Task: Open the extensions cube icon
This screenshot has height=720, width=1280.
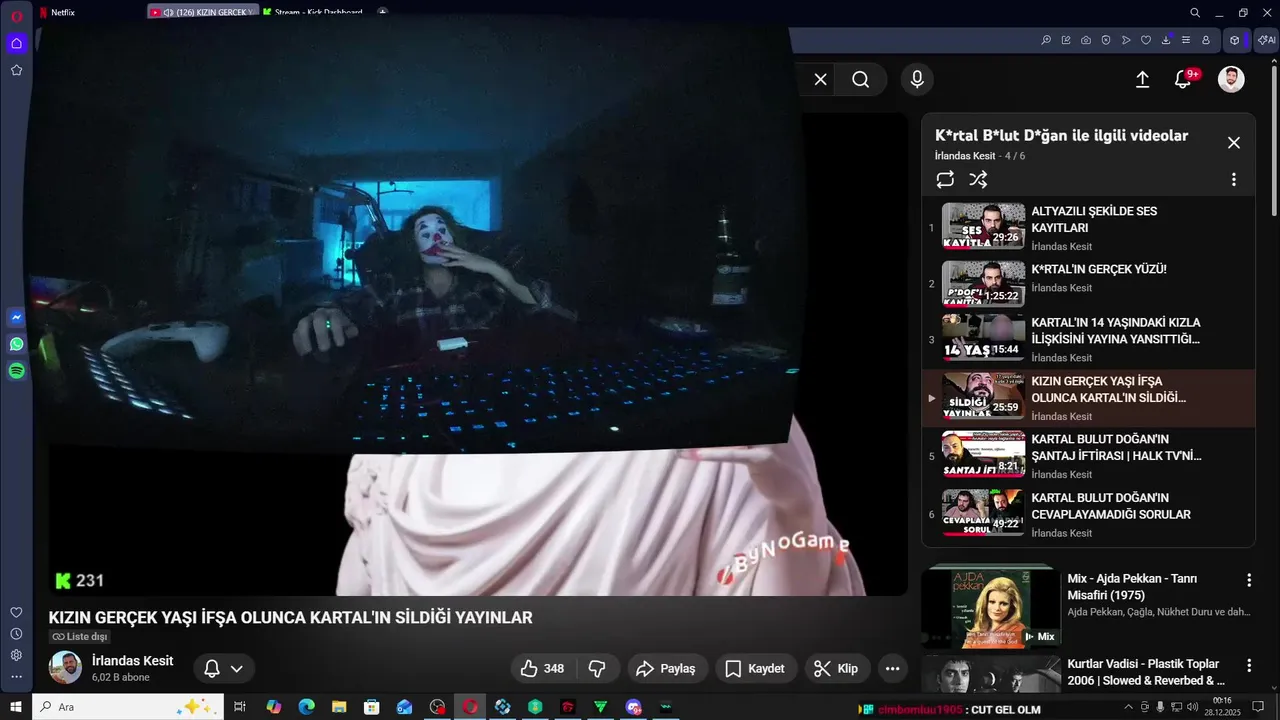Action: coord(1235,40)
